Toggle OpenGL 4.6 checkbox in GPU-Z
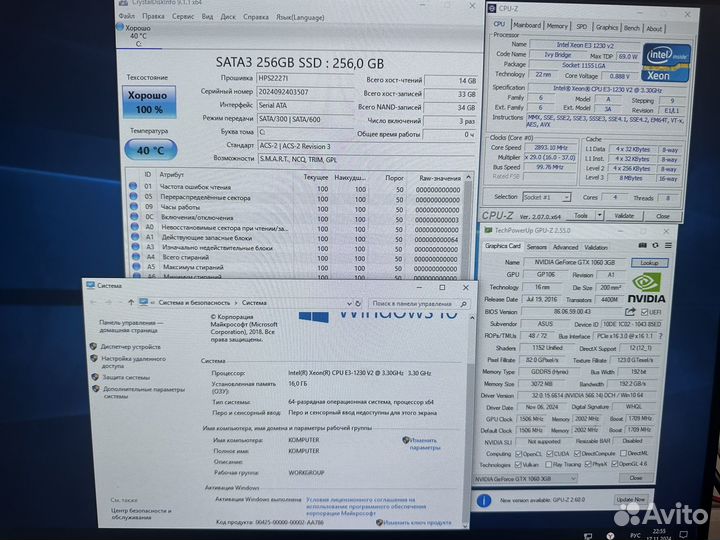 pos(614,464)
